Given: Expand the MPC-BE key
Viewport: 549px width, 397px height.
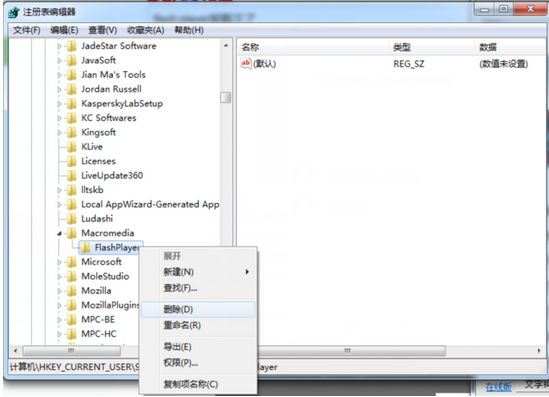Looking at the screenshot, I should [59, 320].
